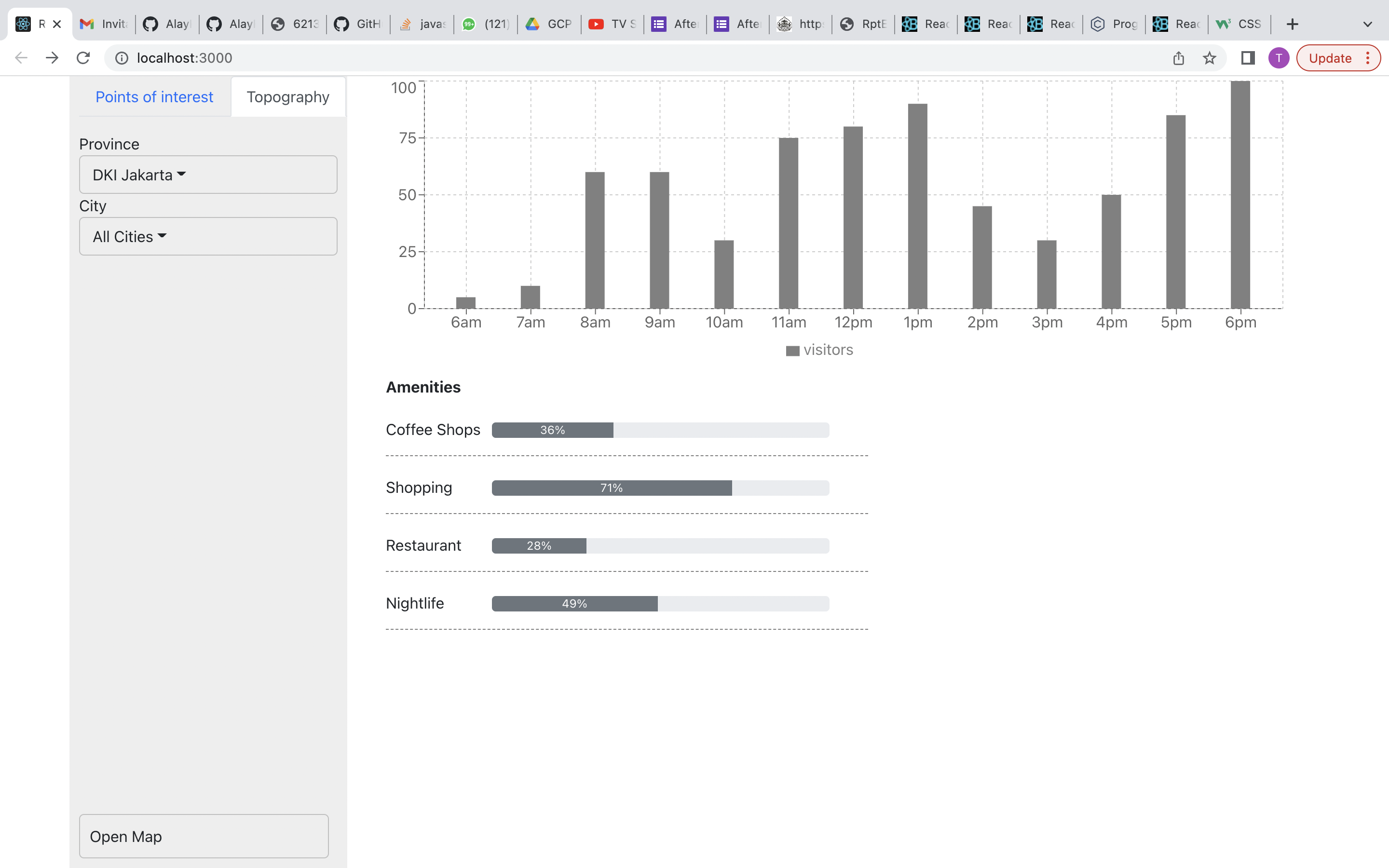The width and height of the screenshot is (1389, 868).
Task: Click the red Update button
Action: point(1330,58)
